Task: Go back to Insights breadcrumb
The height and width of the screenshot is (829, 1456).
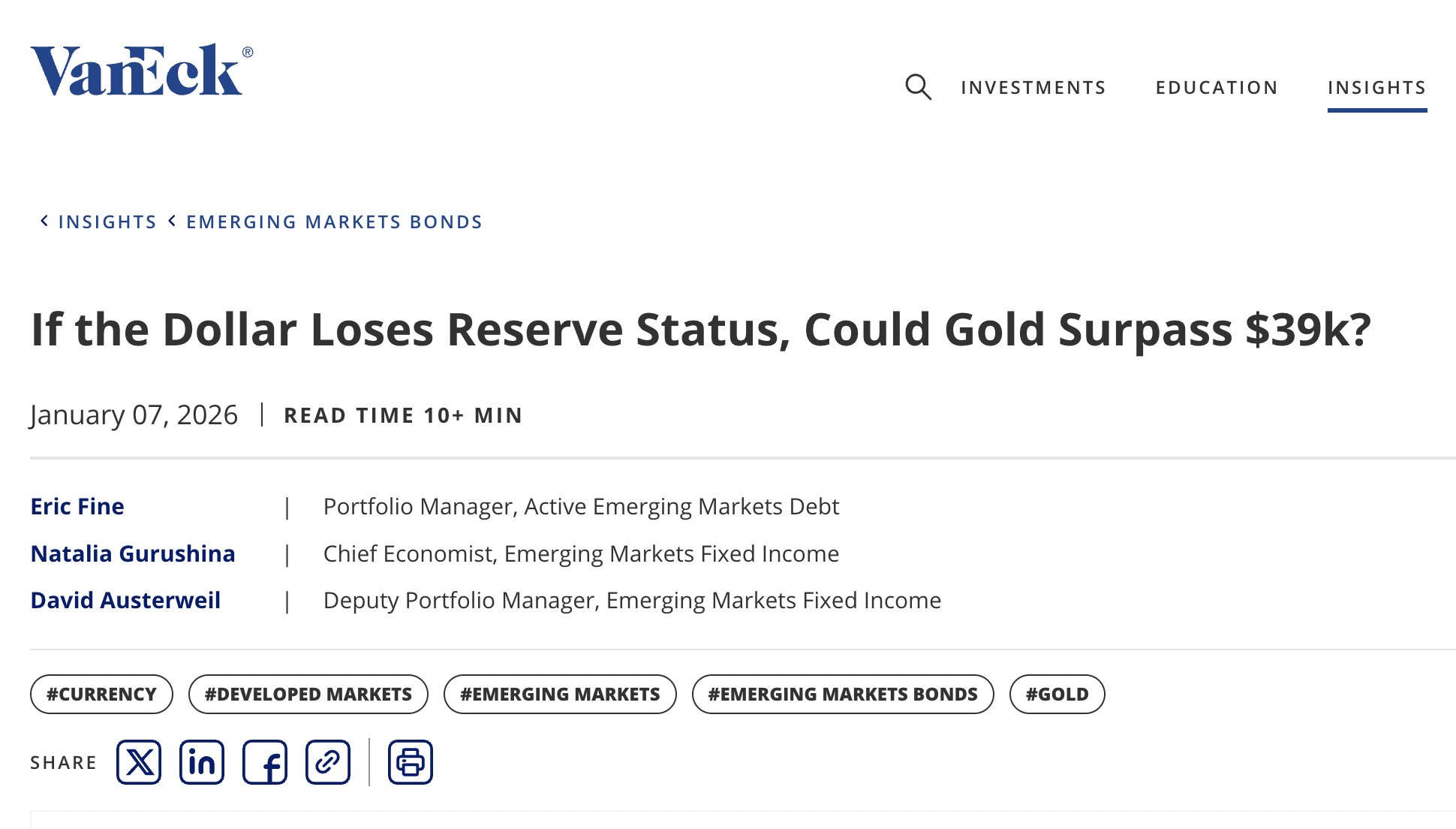Action: (x=107, y=222)
